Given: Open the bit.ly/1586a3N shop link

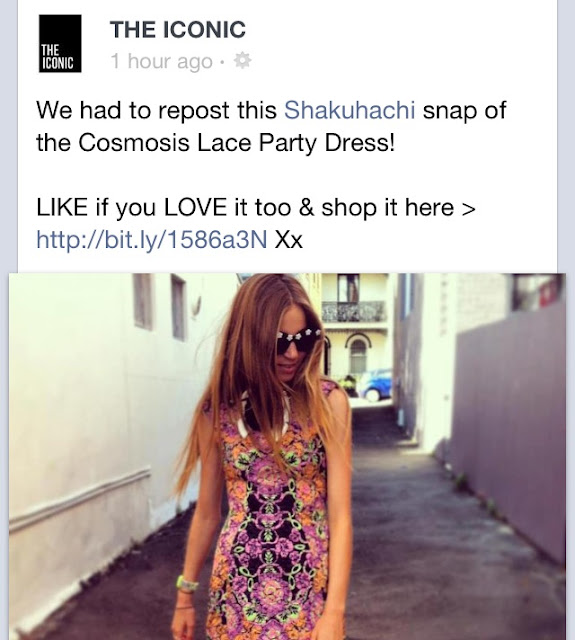Looking at the screenshot, I should coord(152,239).
